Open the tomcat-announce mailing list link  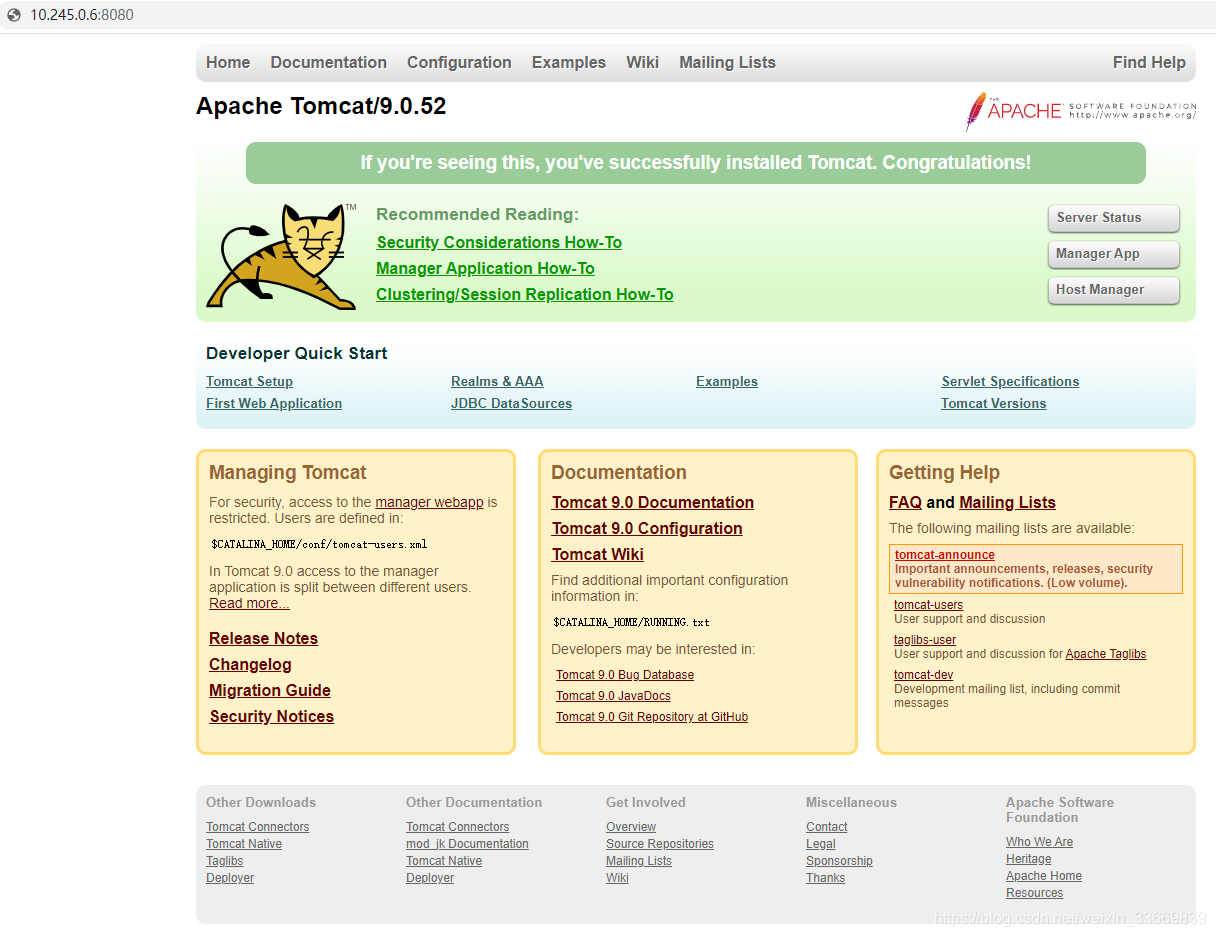(x=944, y=555)
